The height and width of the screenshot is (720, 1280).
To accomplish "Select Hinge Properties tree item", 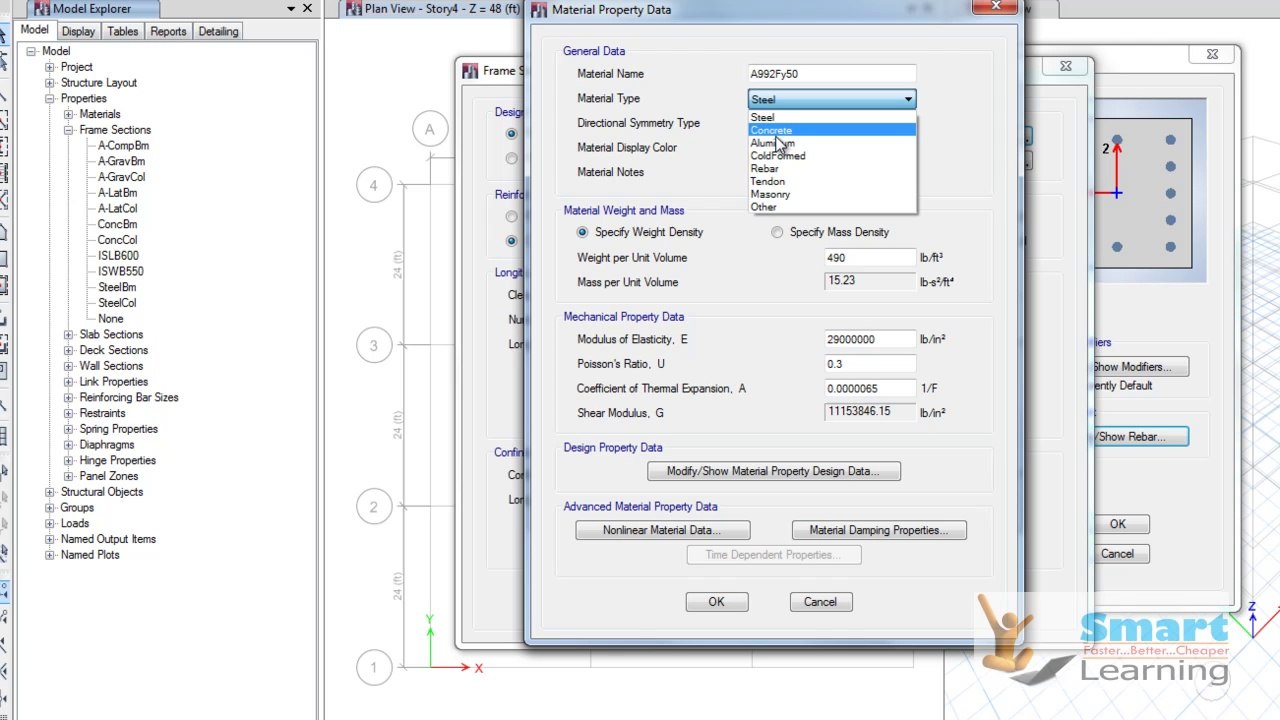I will point(117,460).
